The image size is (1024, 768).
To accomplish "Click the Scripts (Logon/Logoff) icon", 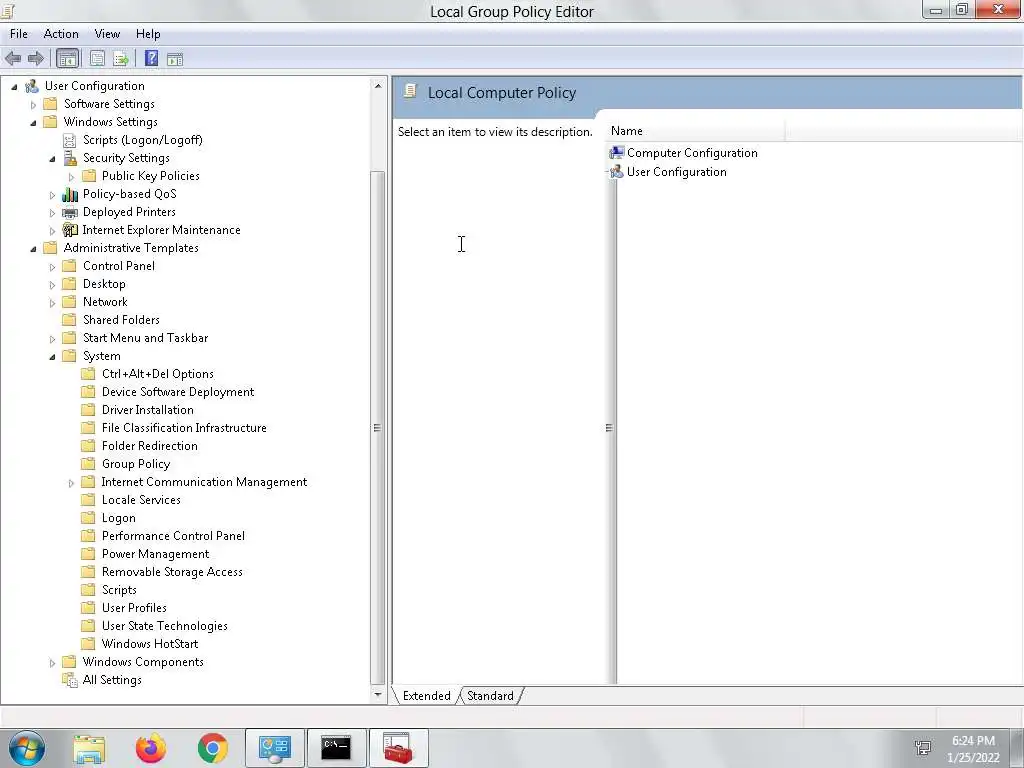I will (x=69, y=140).
